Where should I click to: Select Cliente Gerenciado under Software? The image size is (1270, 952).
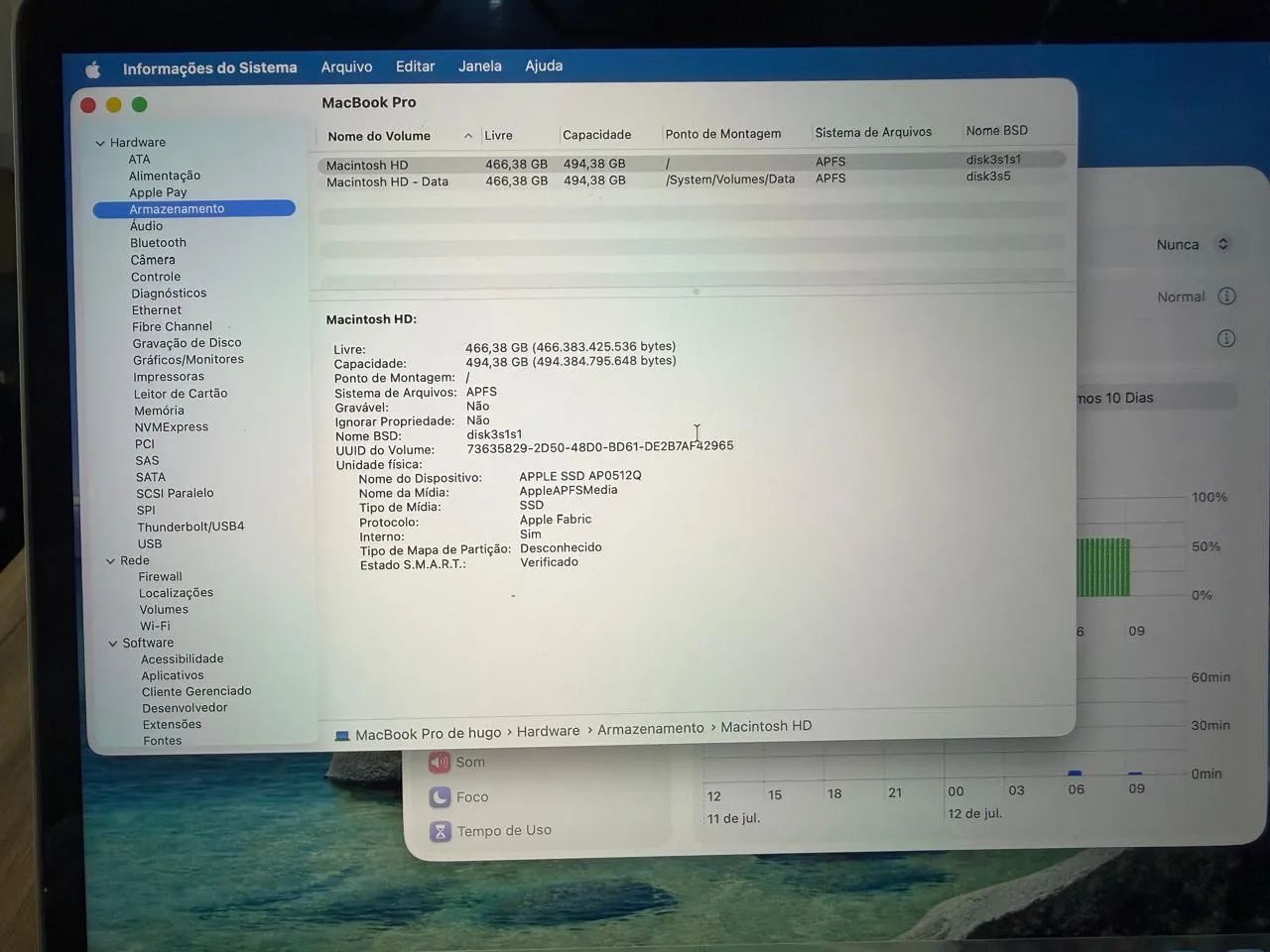tap(196, 692)
